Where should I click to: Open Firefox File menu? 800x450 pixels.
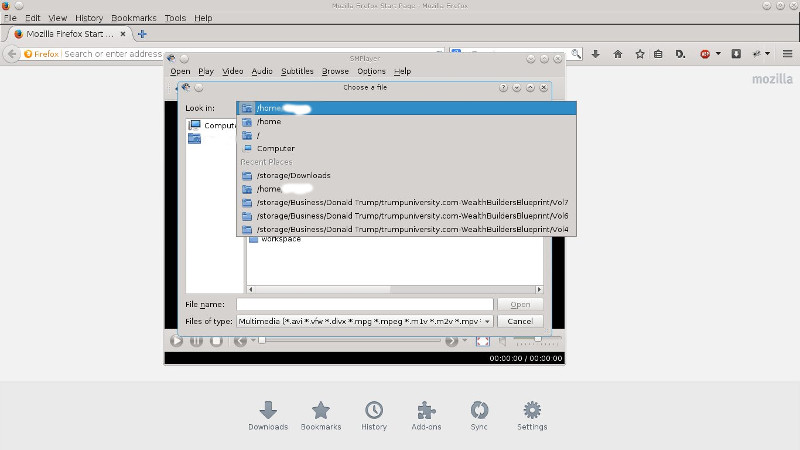(x=10, y=18)
